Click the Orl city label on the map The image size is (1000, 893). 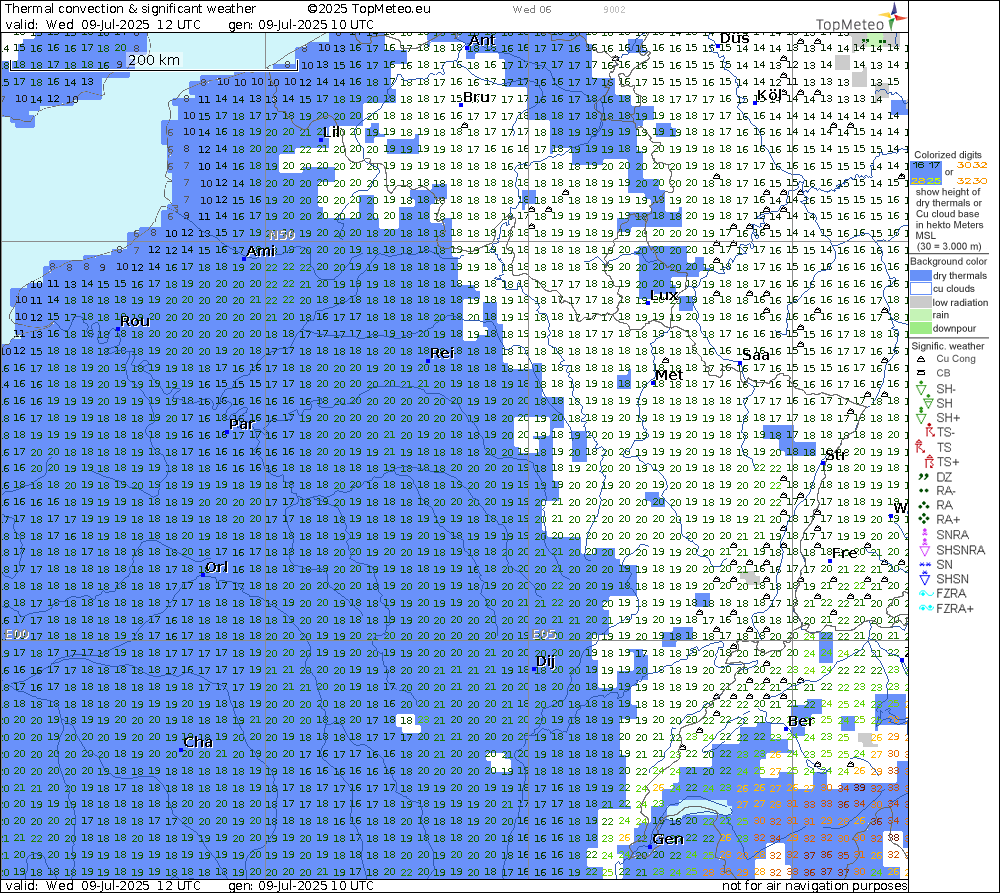pyautogui.click(x=217, y=567)
